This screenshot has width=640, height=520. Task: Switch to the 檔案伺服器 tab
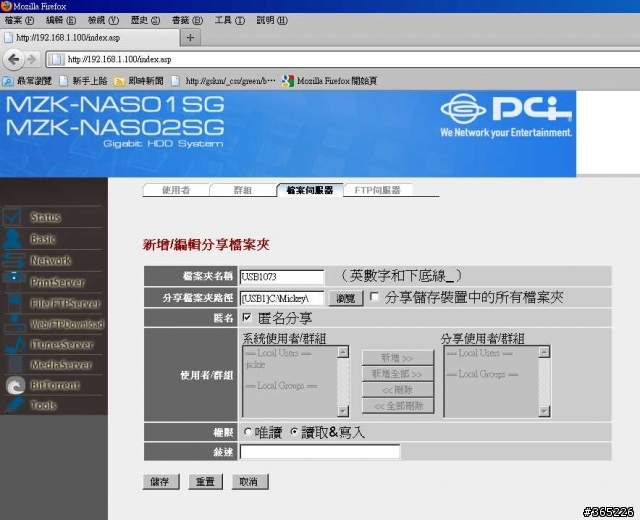click(x=309, y=190)
